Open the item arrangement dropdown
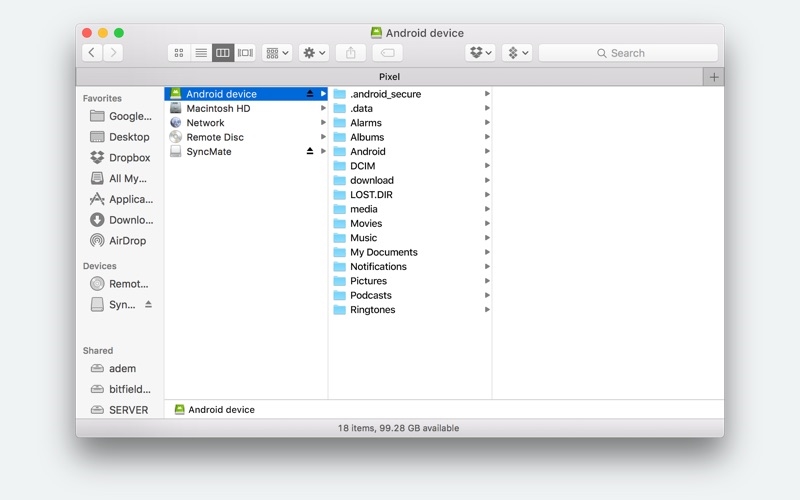 pos(277,53)
